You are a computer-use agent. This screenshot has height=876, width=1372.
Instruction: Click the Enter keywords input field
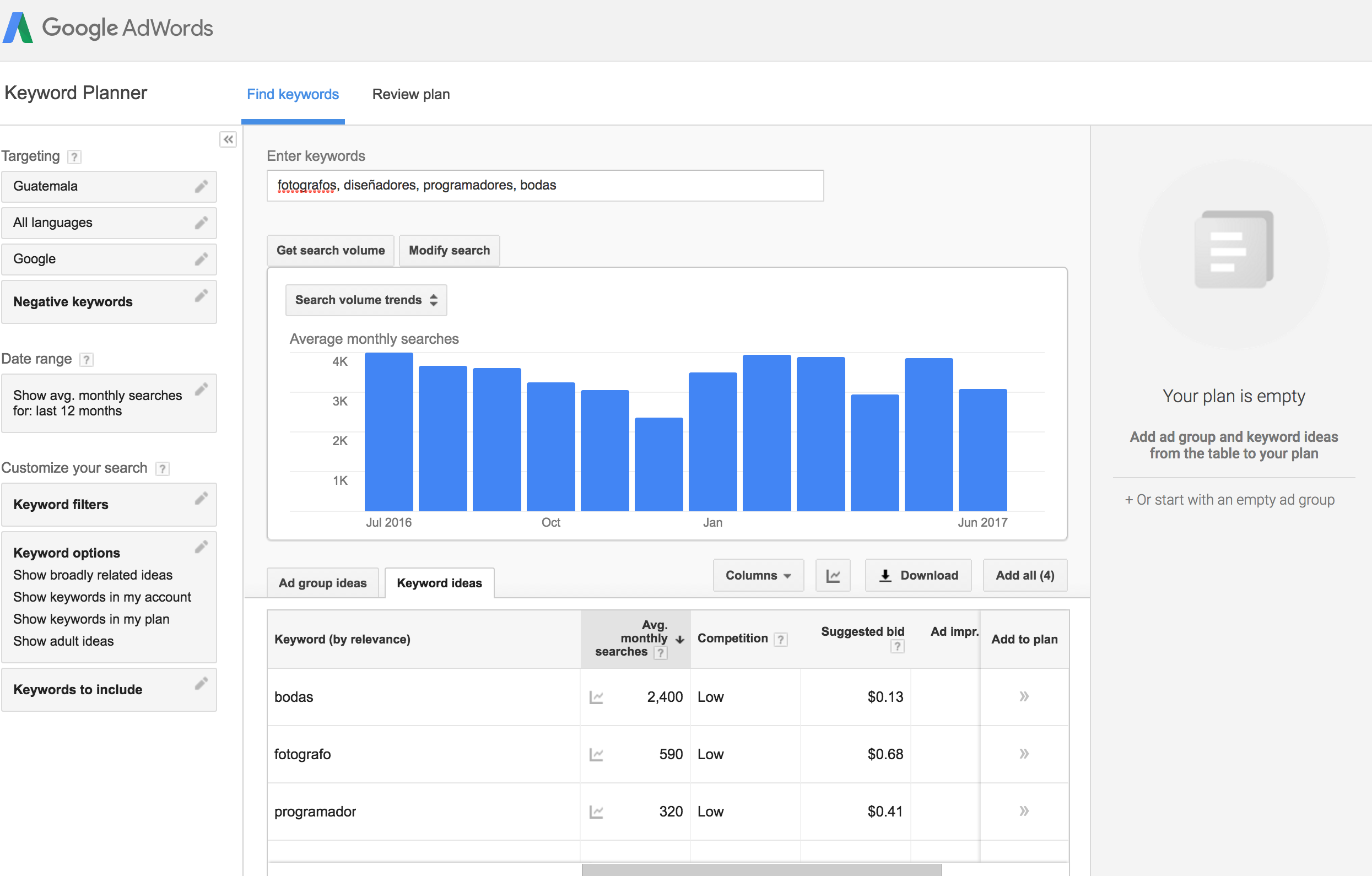pyautogui.click(x=545, y=186)
